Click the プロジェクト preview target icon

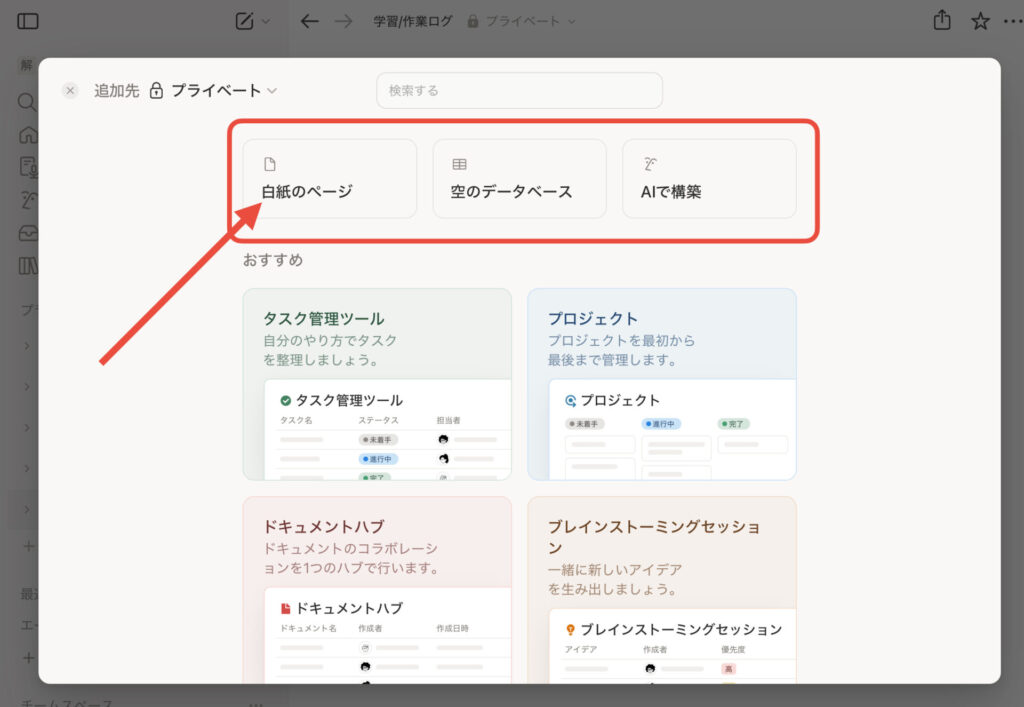click(570, 401)
